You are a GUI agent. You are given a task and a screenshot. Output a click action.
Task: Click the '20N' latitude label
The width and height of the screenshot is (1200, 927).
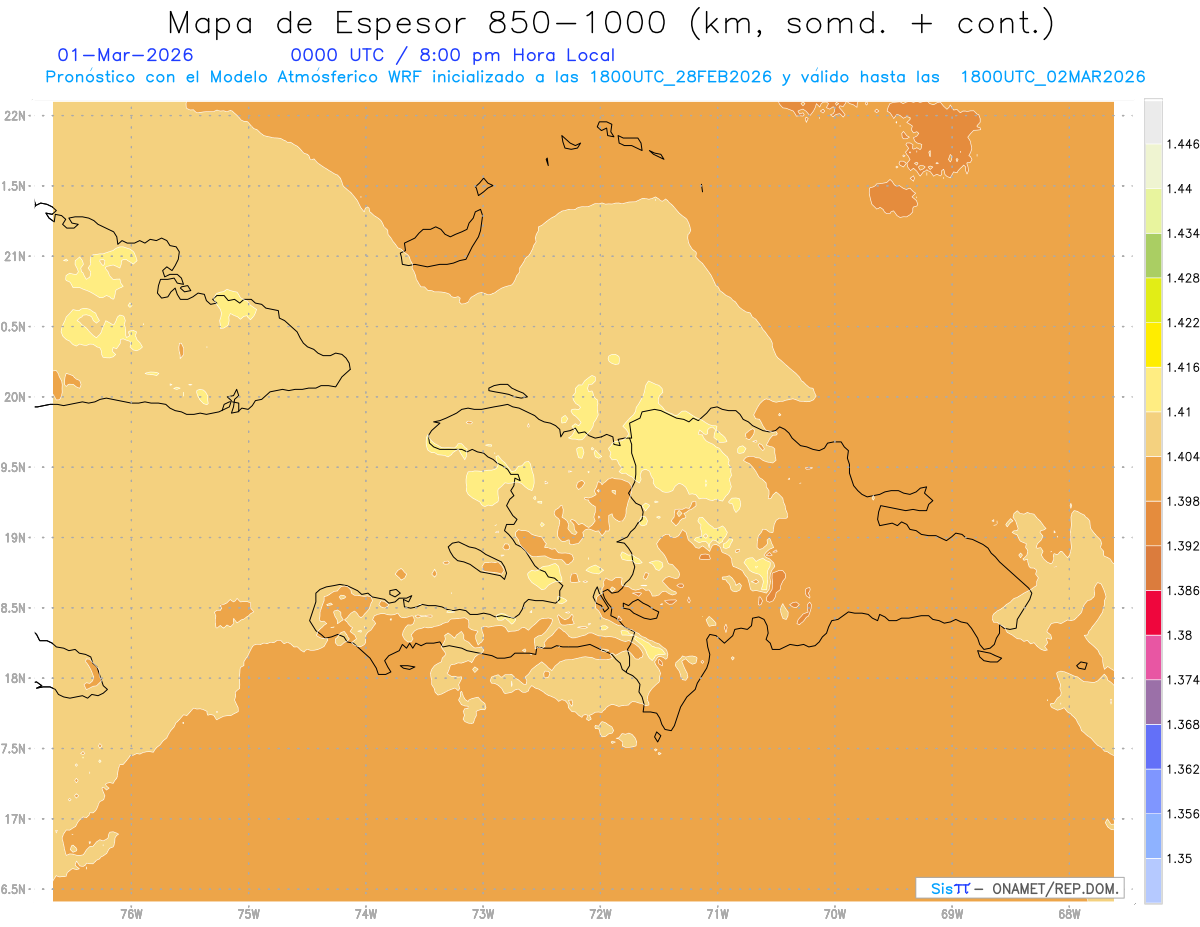click(15, 397)
